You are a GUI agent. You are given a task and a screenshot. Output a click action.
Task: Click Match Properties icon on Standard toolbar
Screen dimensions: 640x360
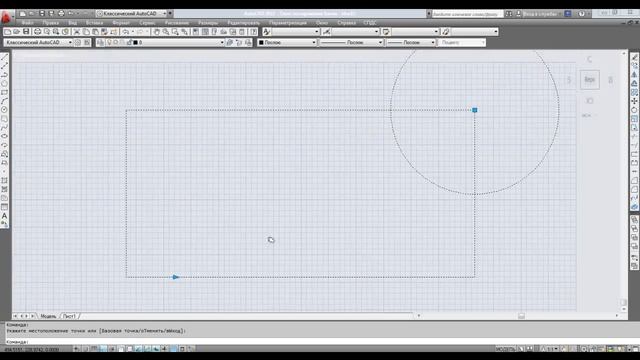(114, 31)
